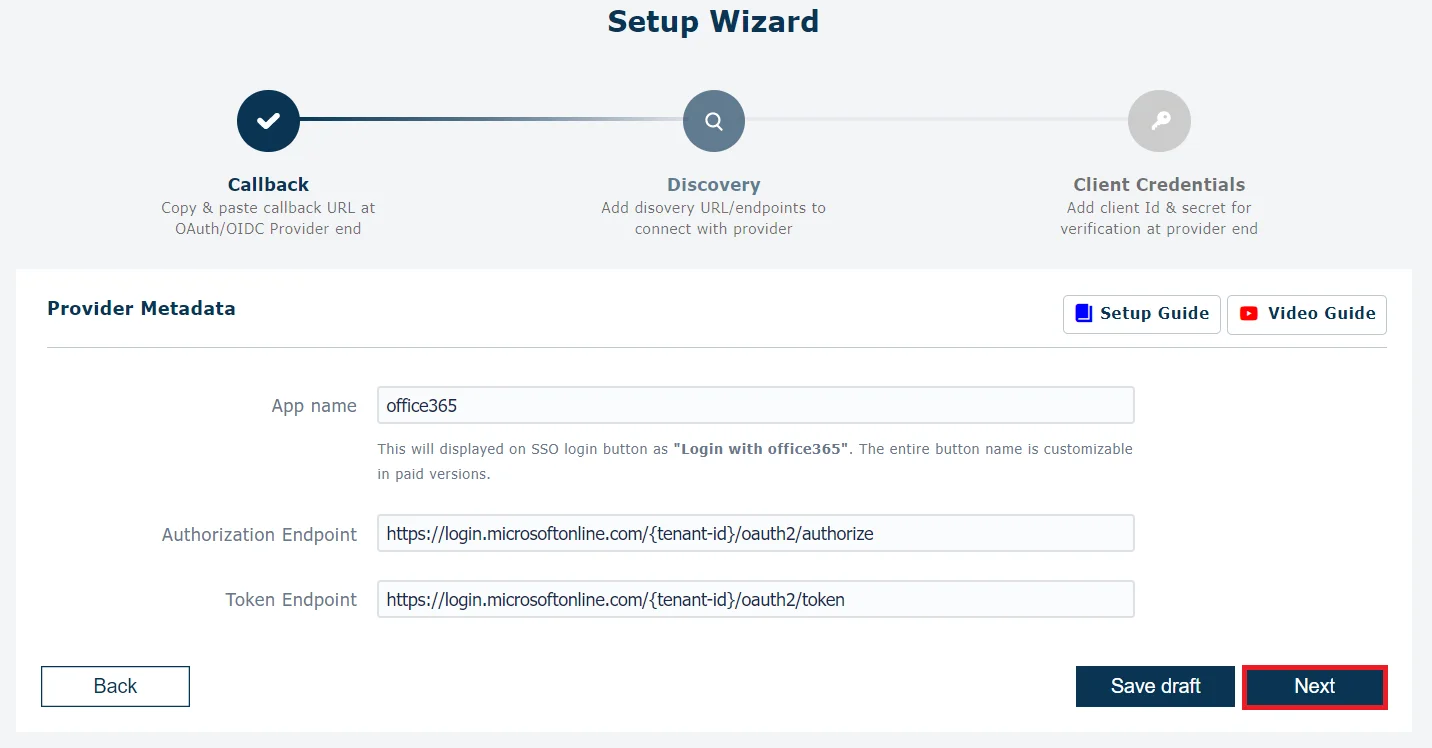Image resolution: width=1432 pixels, height=748 pixels.
Task: Go back to the previous step
Action: (115, 686)
